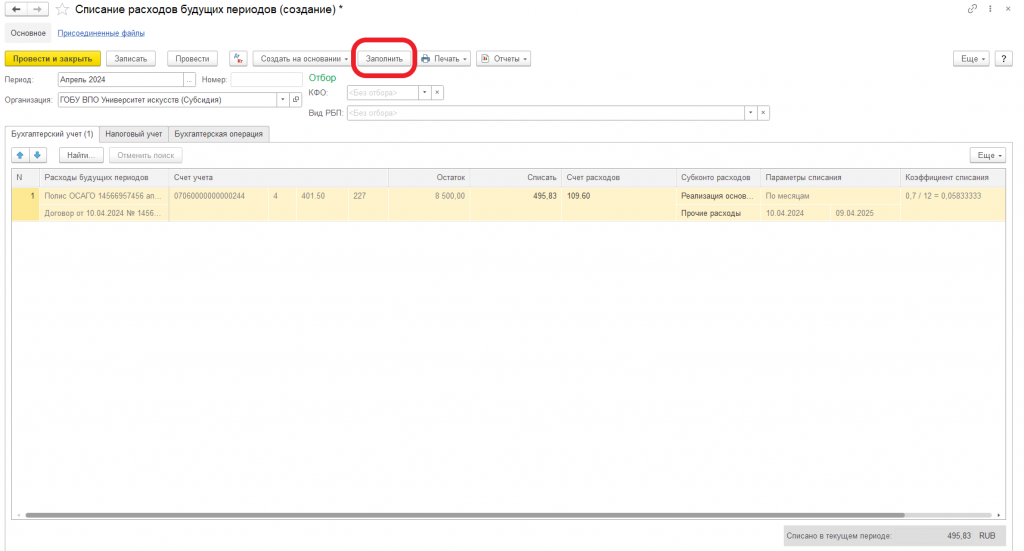1024x551 pixels.
Task: Click the КФО filter field
Action: point(383,93)
